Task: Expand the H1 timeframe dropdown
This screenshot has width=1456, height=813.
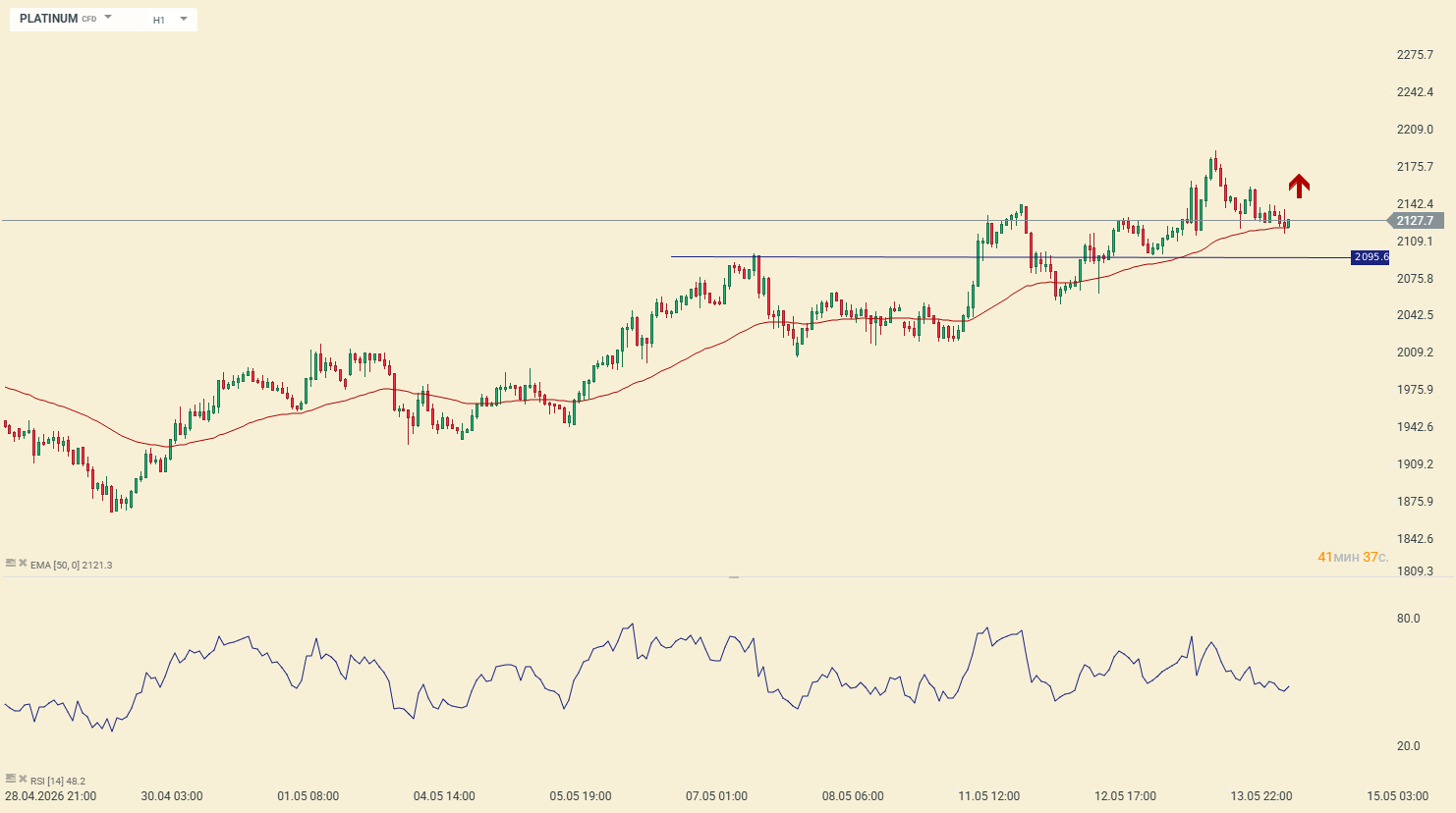Action: [169, 20]
